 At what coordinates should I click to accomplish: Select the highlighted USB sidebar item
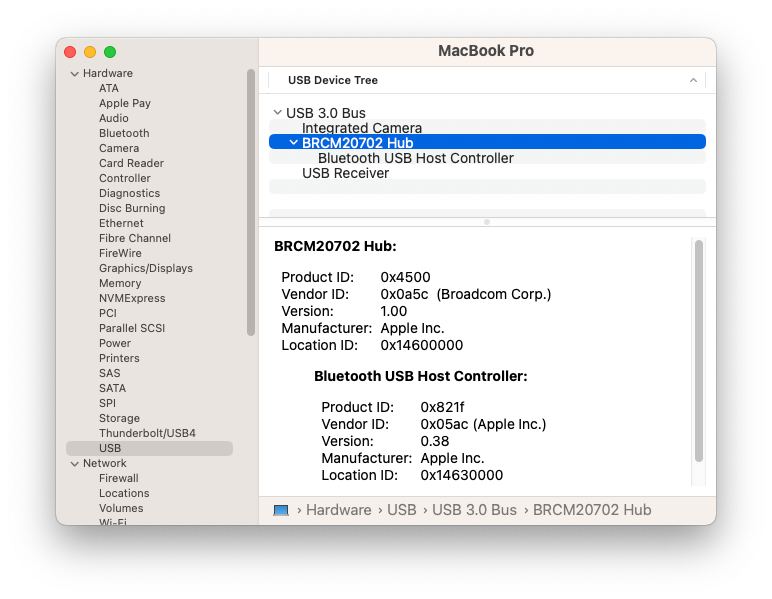[x=149, y=448]
